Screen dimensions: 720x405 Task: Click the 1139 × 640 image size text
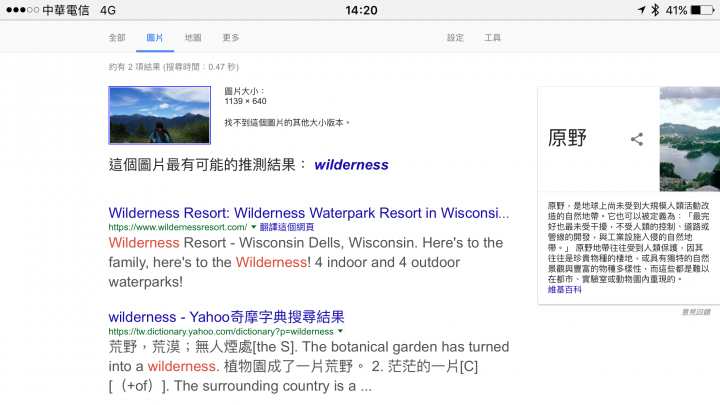click(x=245, y=101)
